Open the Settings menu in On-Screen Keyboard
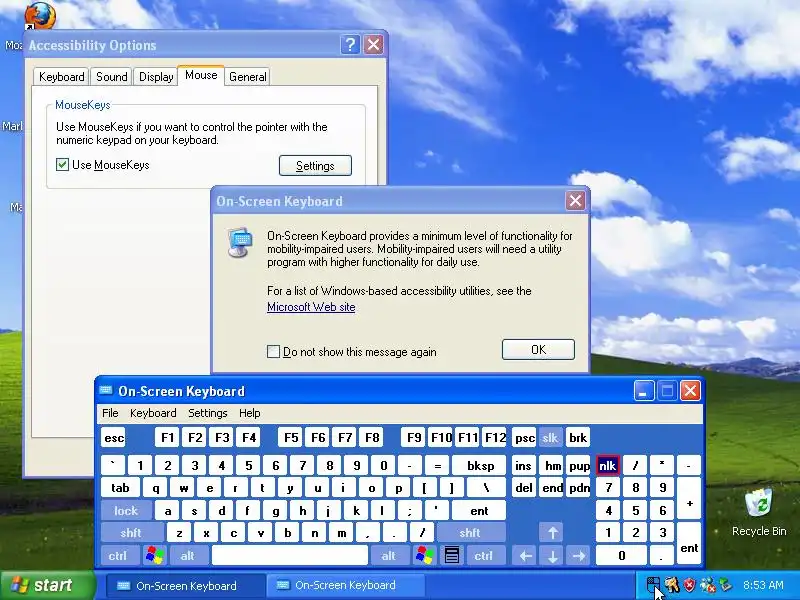 pyautogui.click(x=208, y=413)
